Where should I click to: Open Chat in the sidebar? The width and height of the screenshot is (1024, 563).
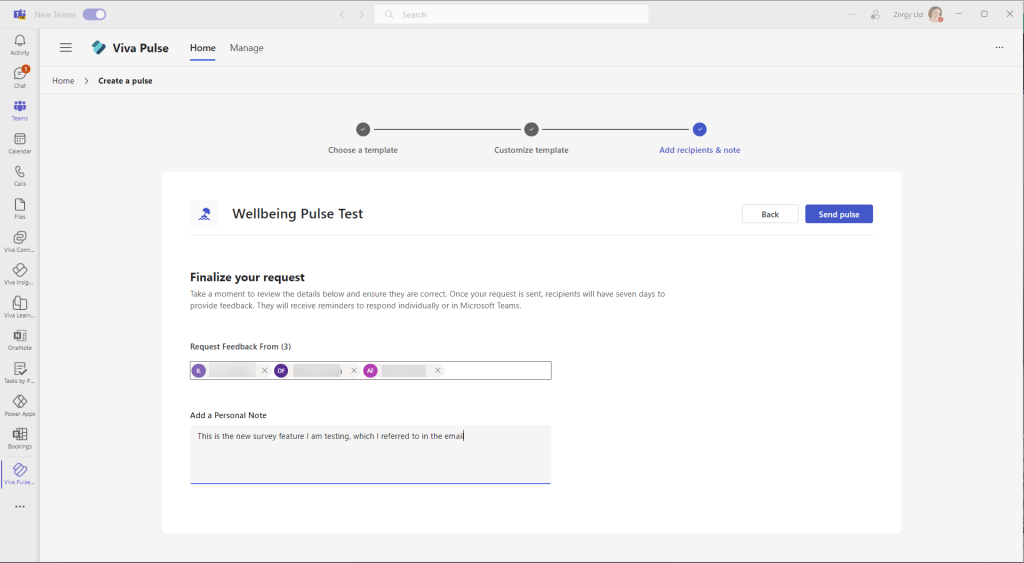(x=20, y=77)
